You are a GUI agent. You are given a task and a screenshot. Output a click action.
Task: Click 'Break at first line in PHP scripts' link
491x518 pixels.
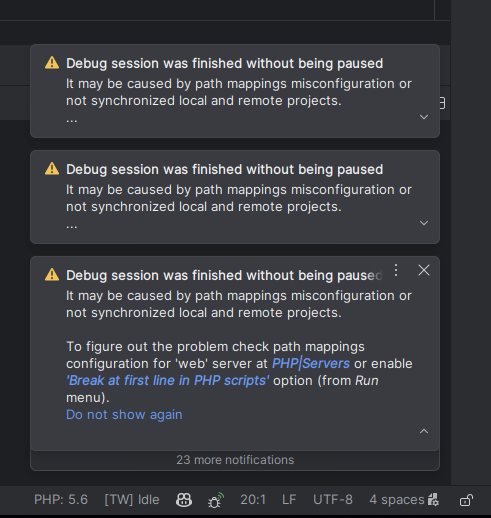pos(168,380)
